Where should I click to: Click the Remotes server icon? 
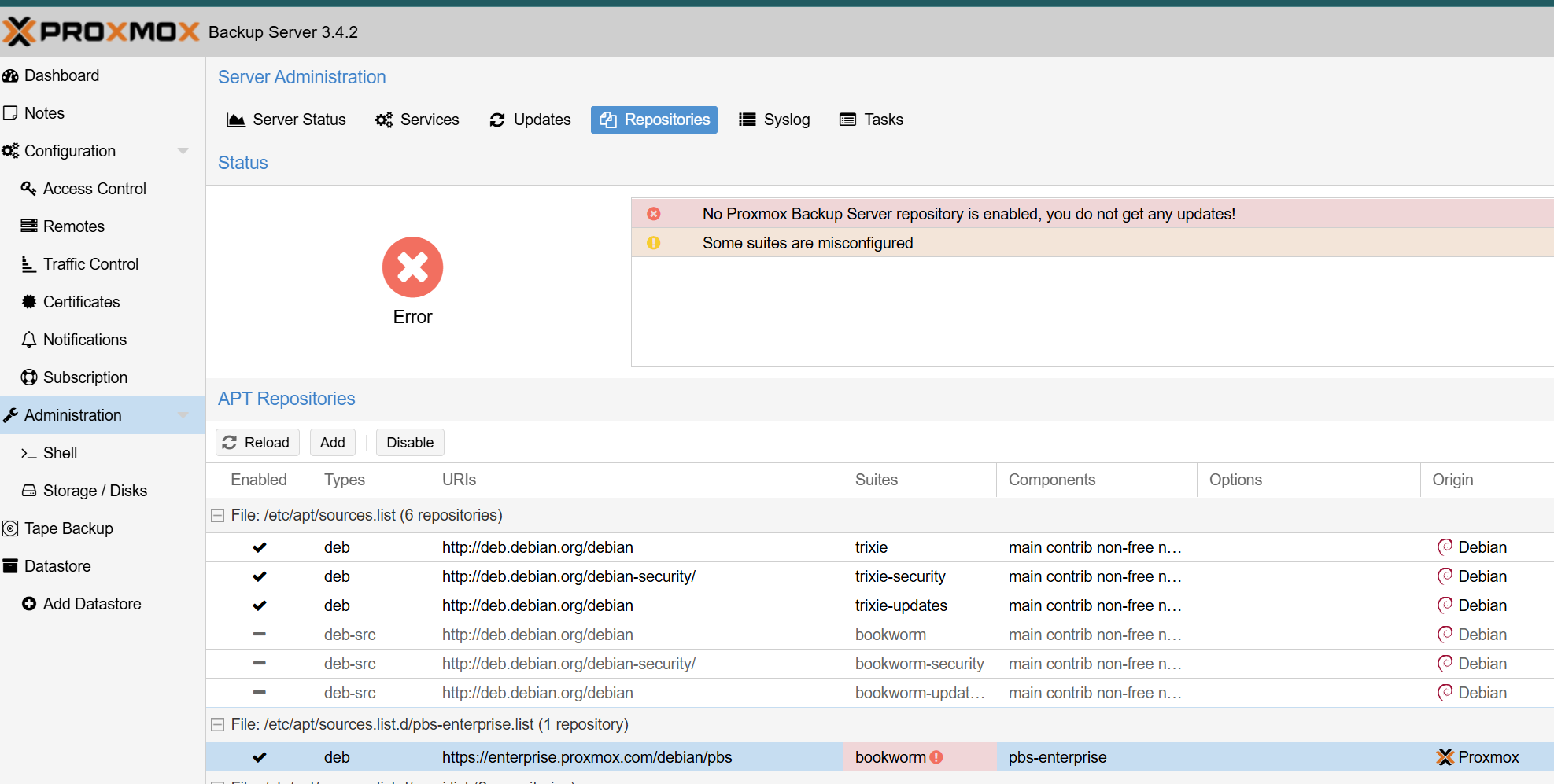[x=29, y=226]
